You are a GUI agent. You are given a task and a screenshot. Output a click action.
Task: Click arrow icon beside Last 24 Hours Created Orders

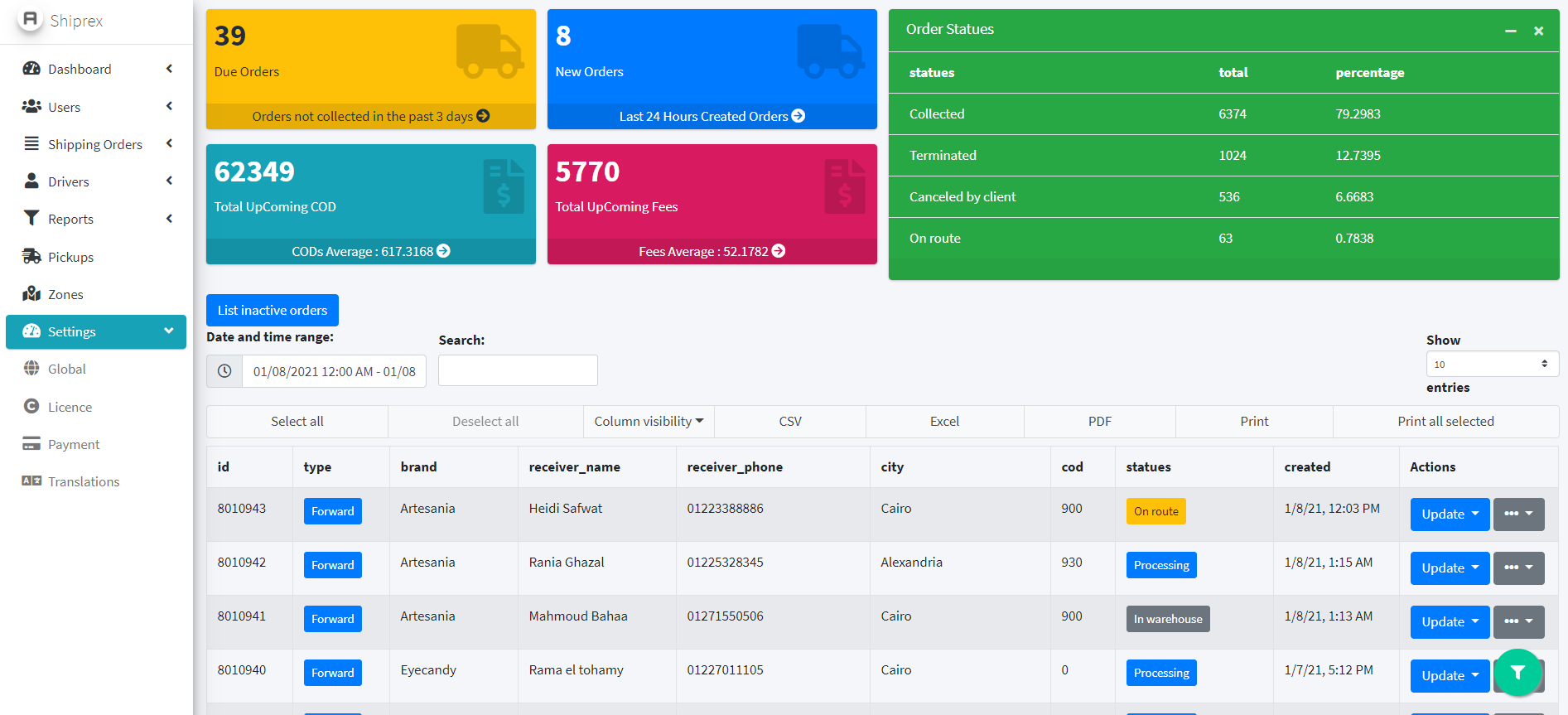[798, 116]
